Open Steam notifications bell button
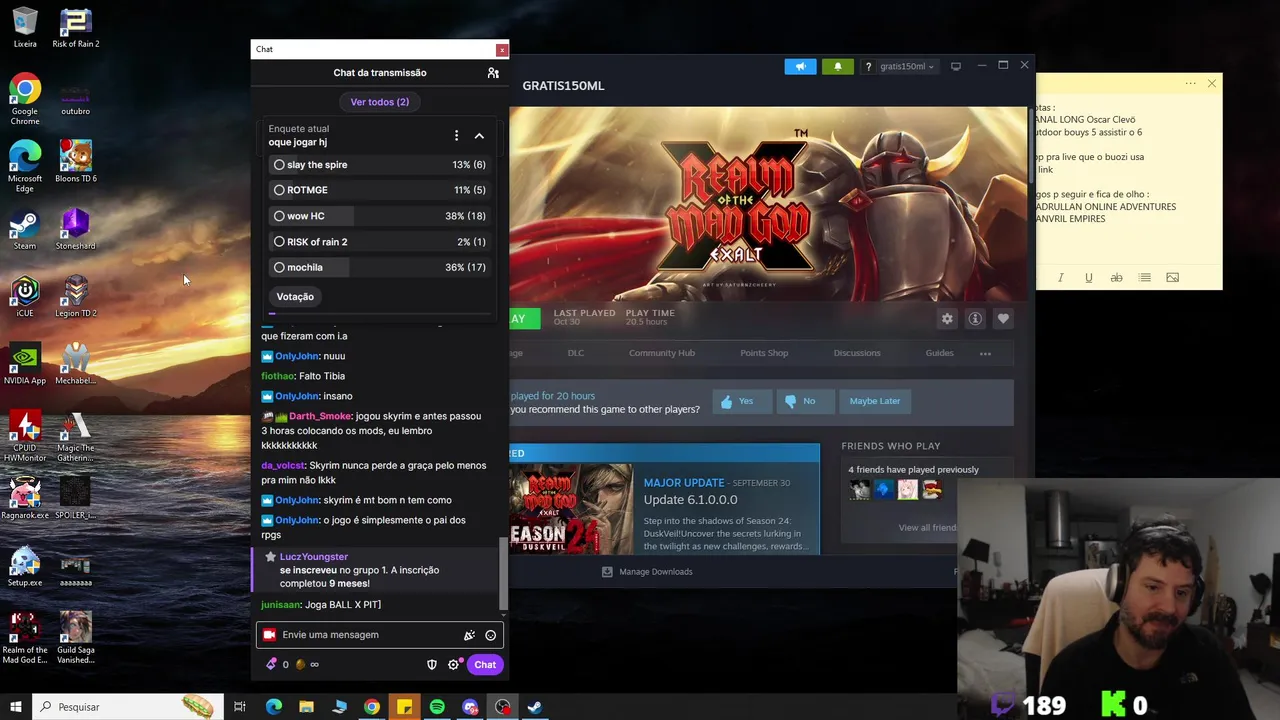 [x=838, y=67]
